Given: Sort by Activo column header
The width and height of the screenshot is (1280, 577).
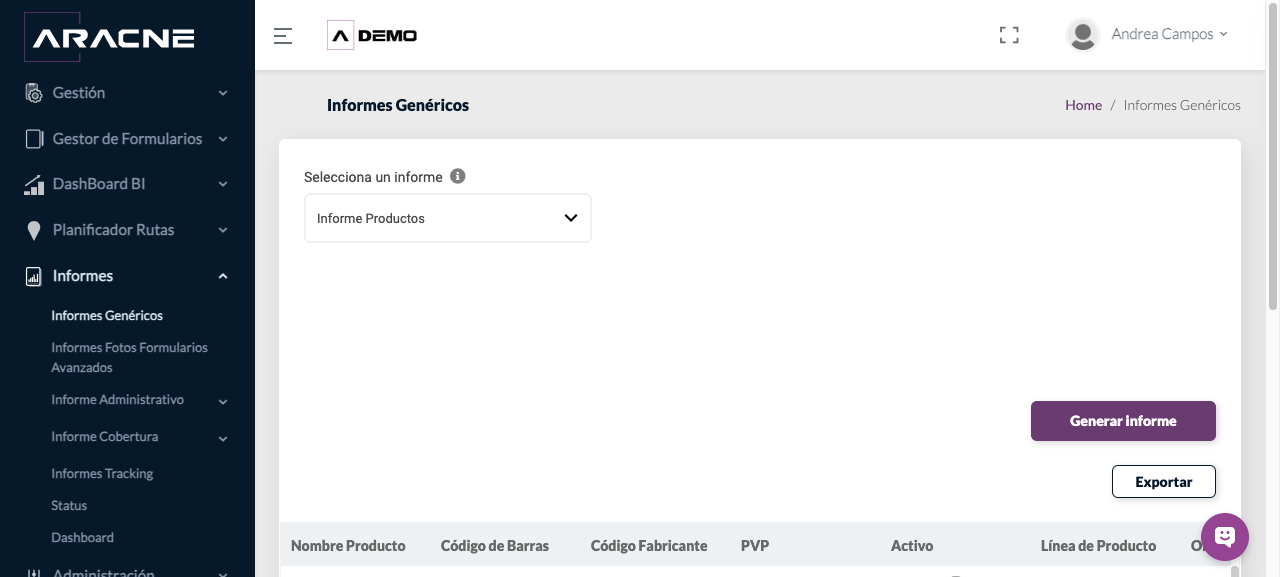Looking at the screenshot, I should pyautogui.click(x=912, y=546).
